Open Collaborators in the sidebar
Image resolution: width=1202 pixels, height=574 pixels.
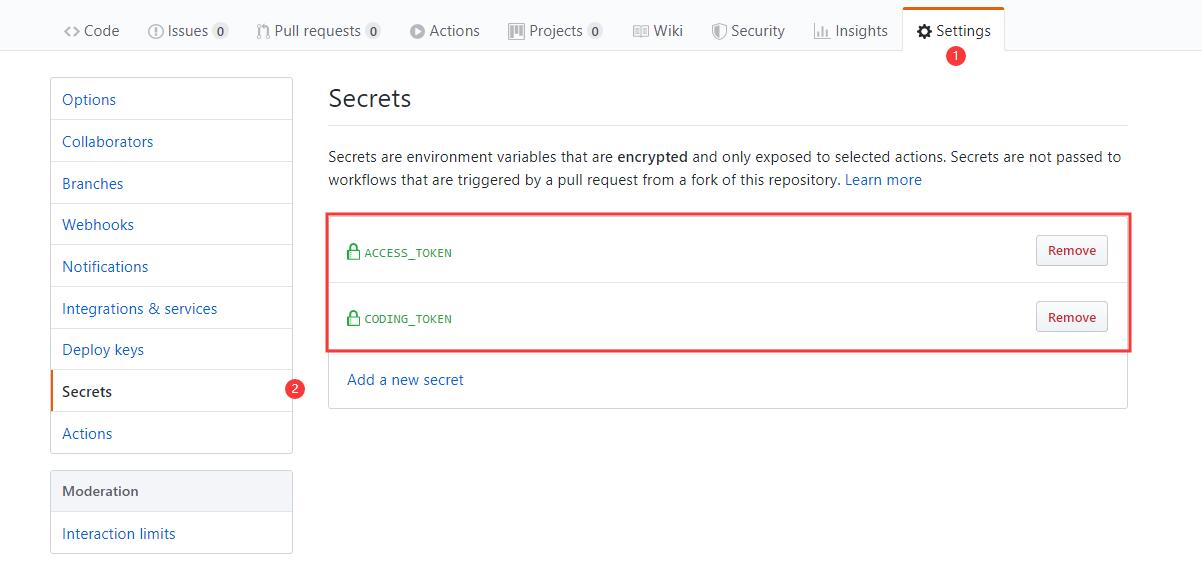coord(108,142)
